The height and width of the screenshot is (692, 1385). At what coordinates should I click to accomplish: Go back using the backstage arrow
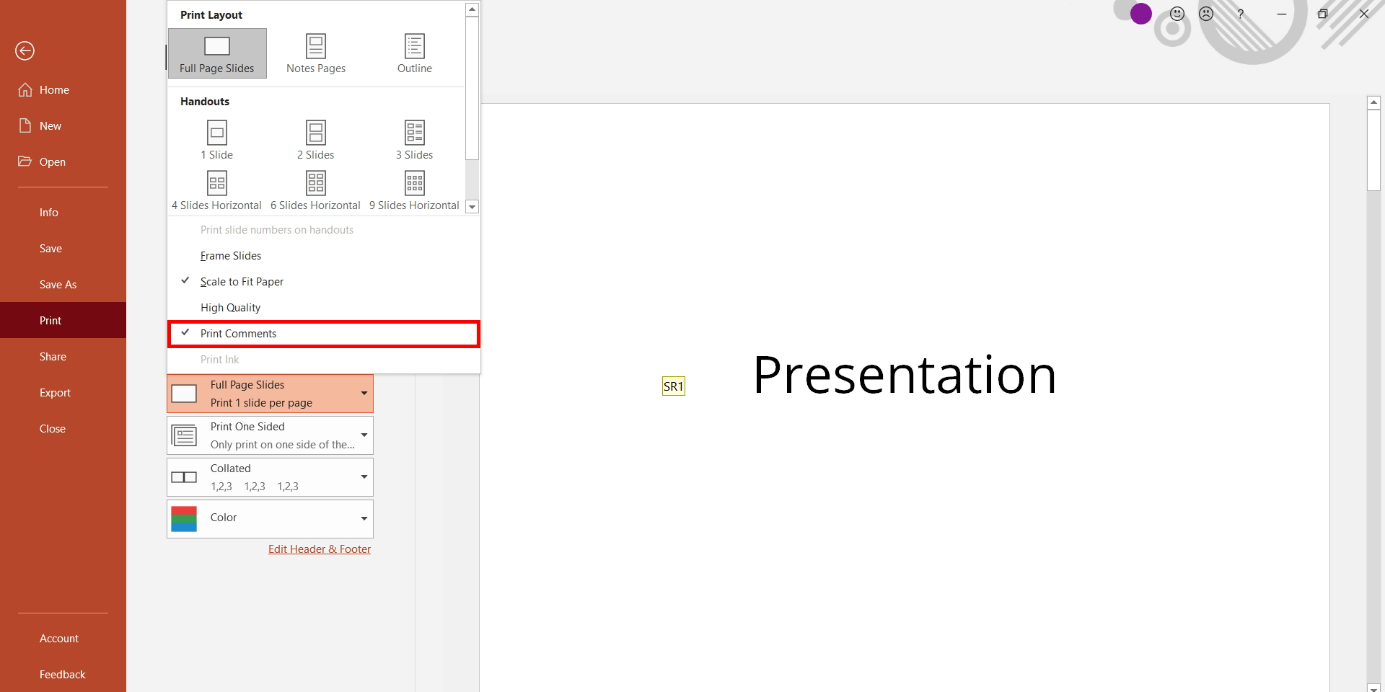26,51
